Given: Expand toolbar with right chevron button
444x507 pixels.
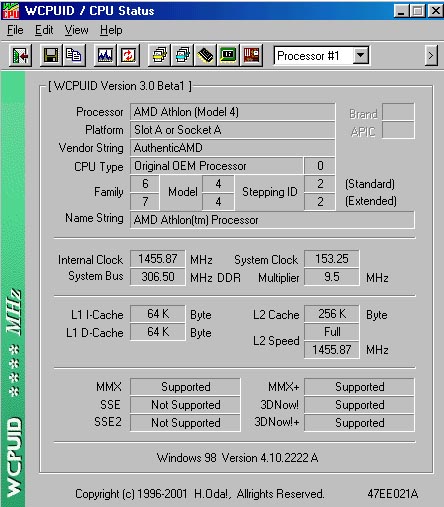Looking at the screenshot, I should click(431, 55).
